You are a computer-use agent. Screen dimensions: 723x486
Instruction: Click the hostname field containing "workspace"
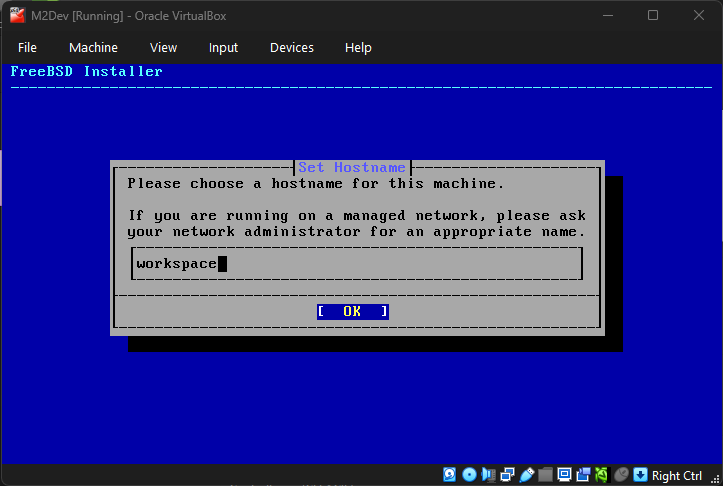(356, 264)
